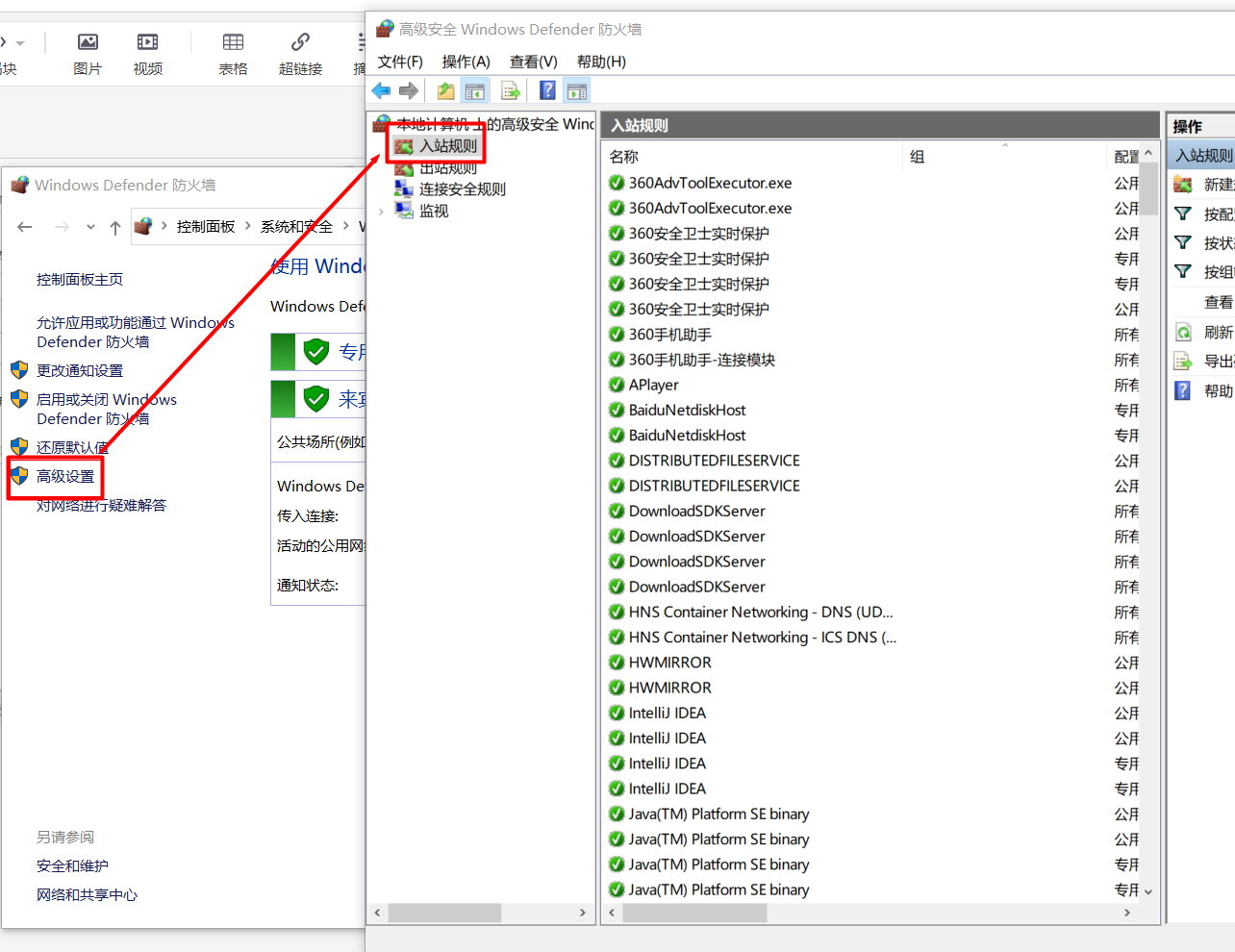
Task: Toggle the show/hide action pane toolbar icon
Action: pyautogui.click(x=577, y=90)
